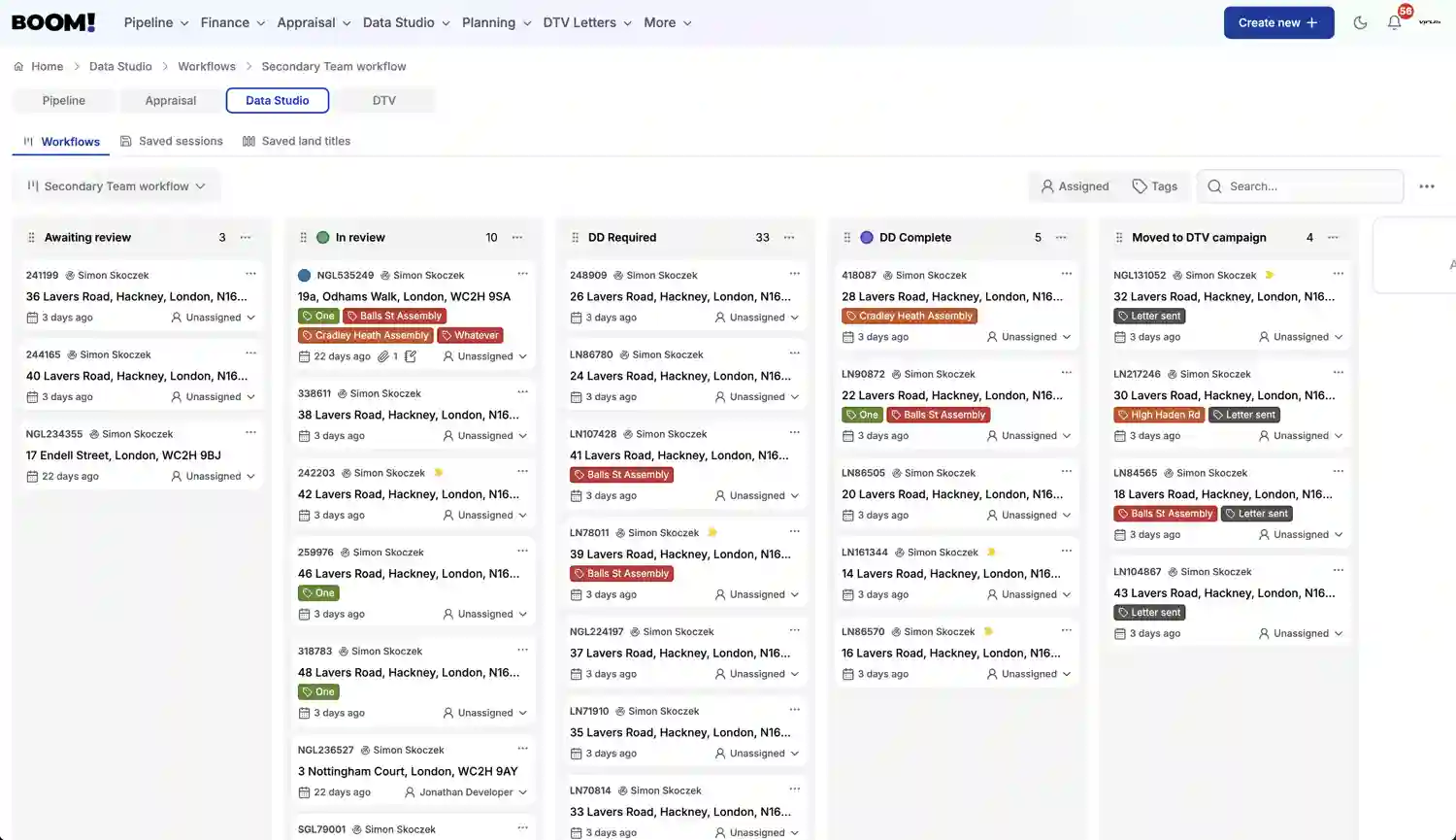The image size is (1456, 840).
Task: Click the attachment paperclip on 19a Odhams Walk card
Action: pyautogui.click(x=383, y=356)
